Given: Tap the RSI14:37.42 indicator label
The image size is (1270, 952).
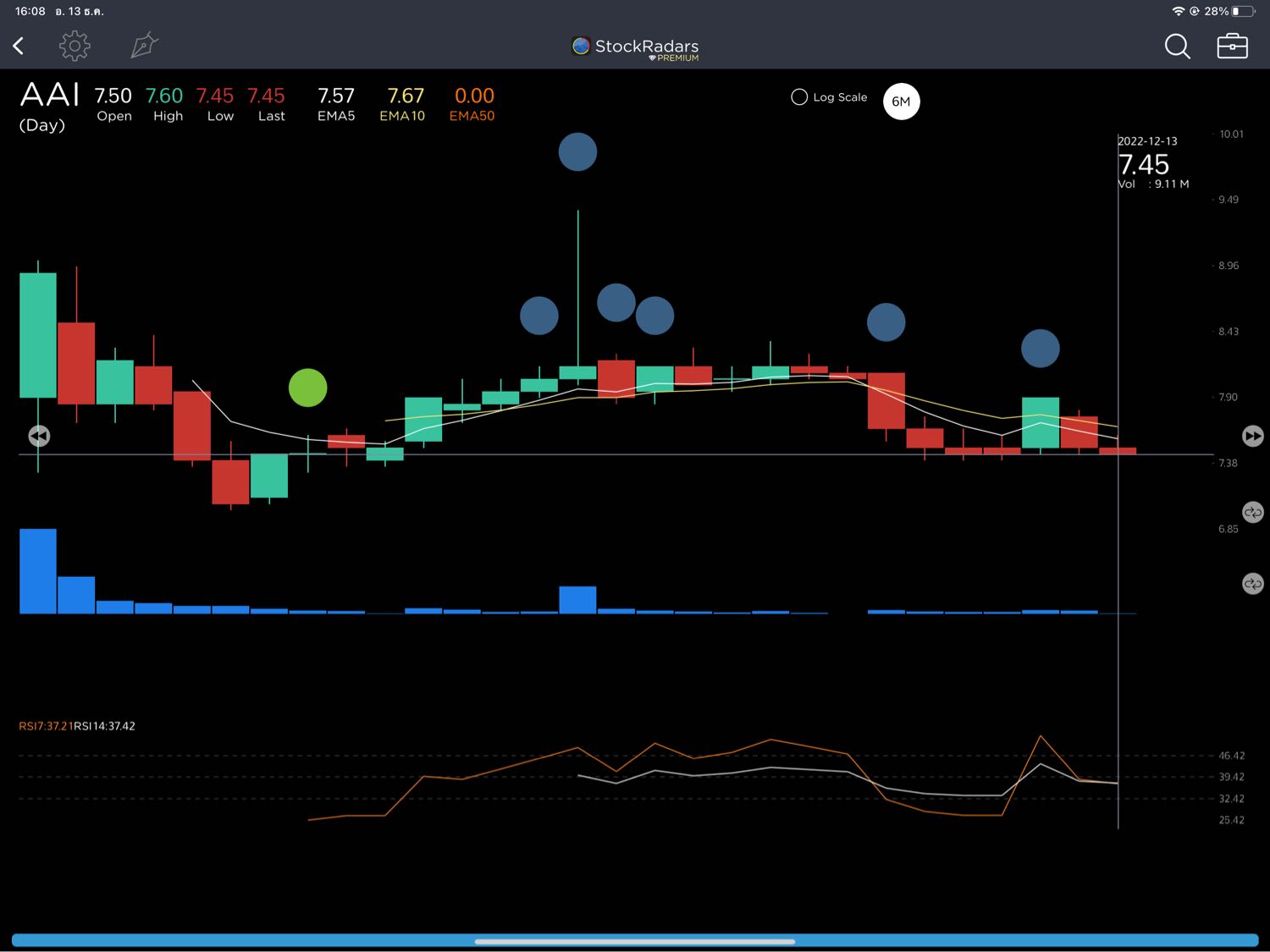Looking at the screenshot, I should coord(104,726).
